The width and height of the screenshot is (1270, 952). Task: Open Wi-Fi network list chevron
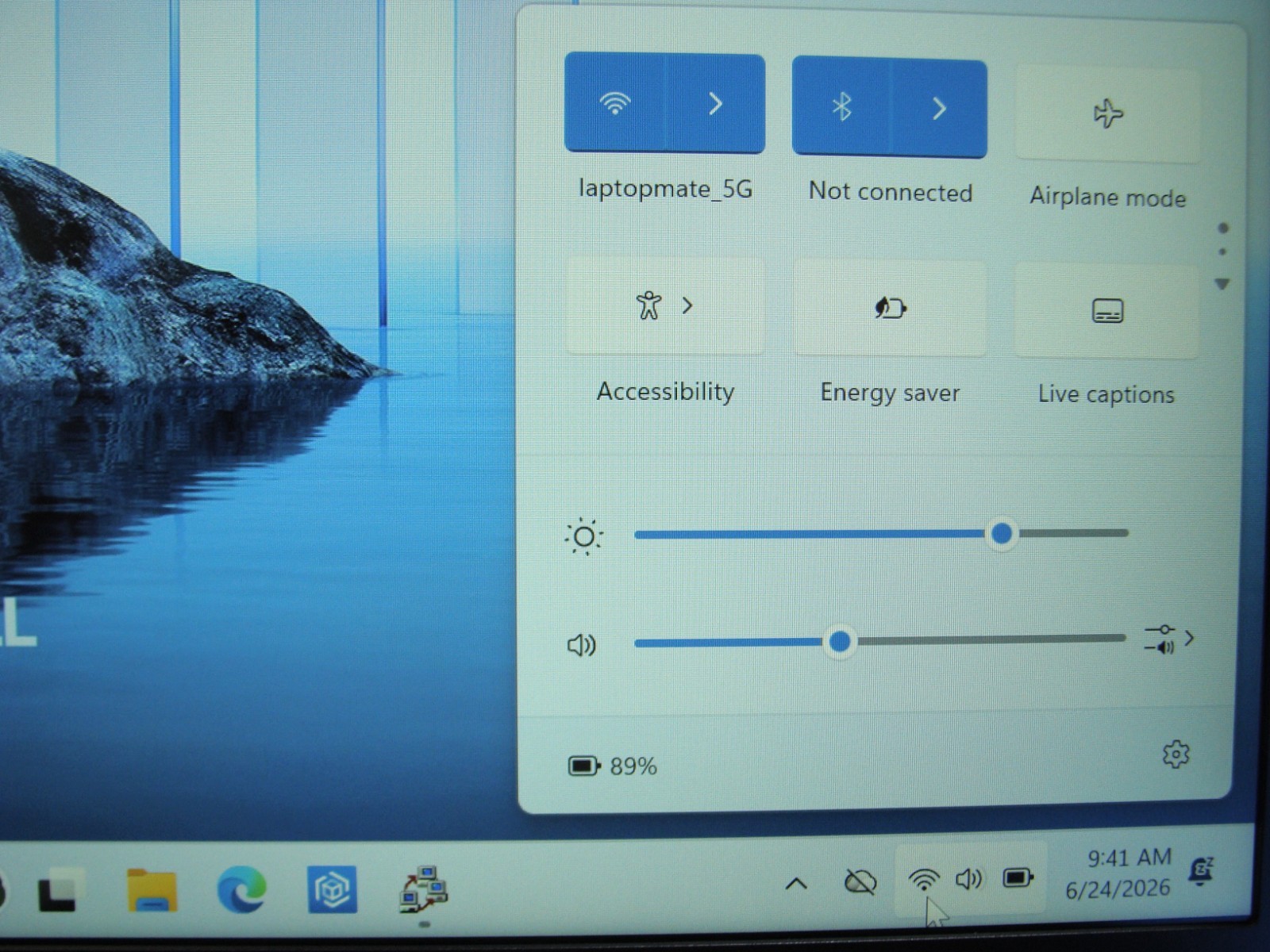coord(715,104)
